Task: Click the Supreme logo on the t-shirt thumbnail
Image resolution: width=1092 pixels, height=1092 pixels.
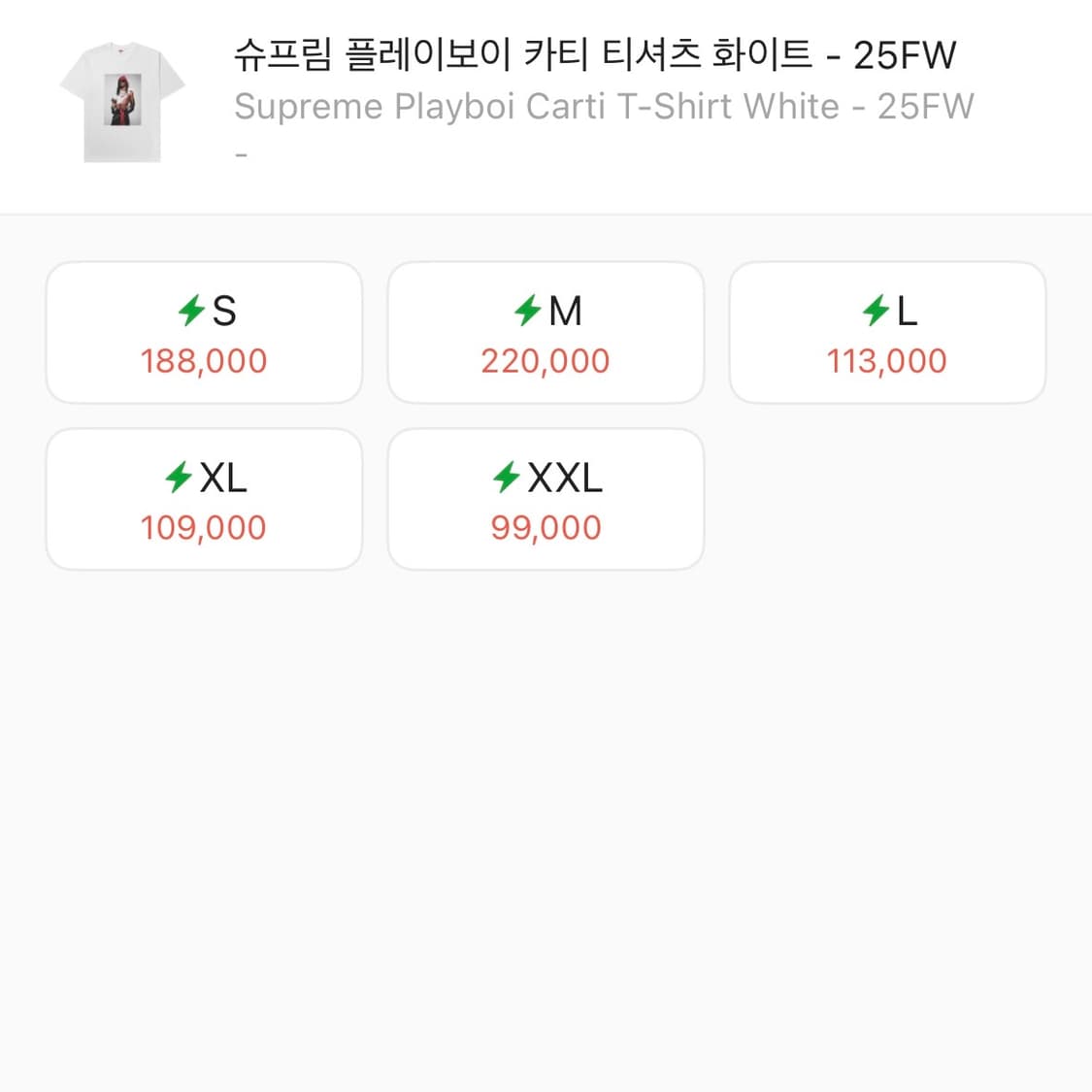Action: [x=121, y=50]
